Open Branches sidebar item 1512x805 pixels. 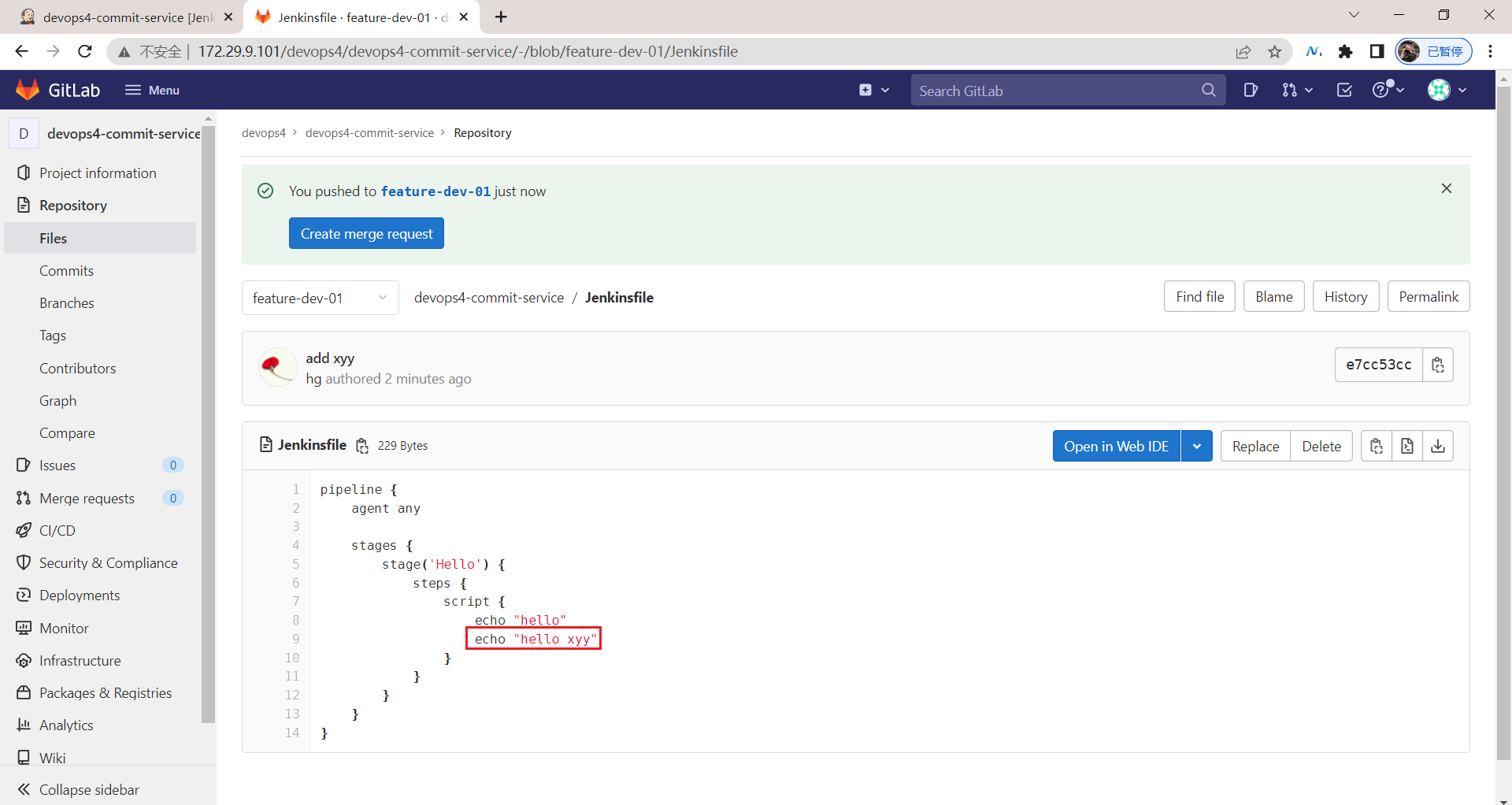[x=100, y=302]
